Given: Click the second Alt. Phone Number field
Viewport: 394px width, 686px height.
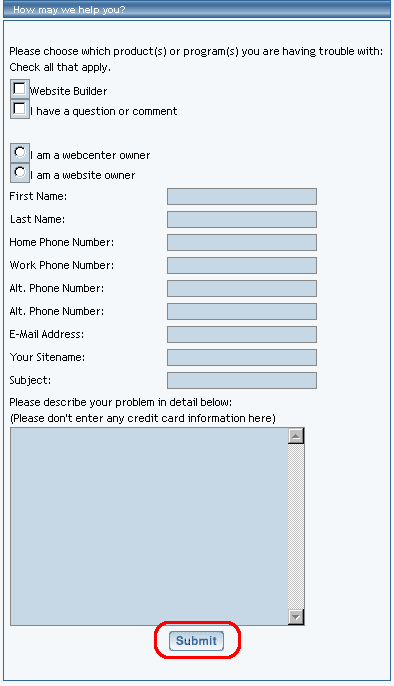Looking at the screenshot, I should click(242, 312).
